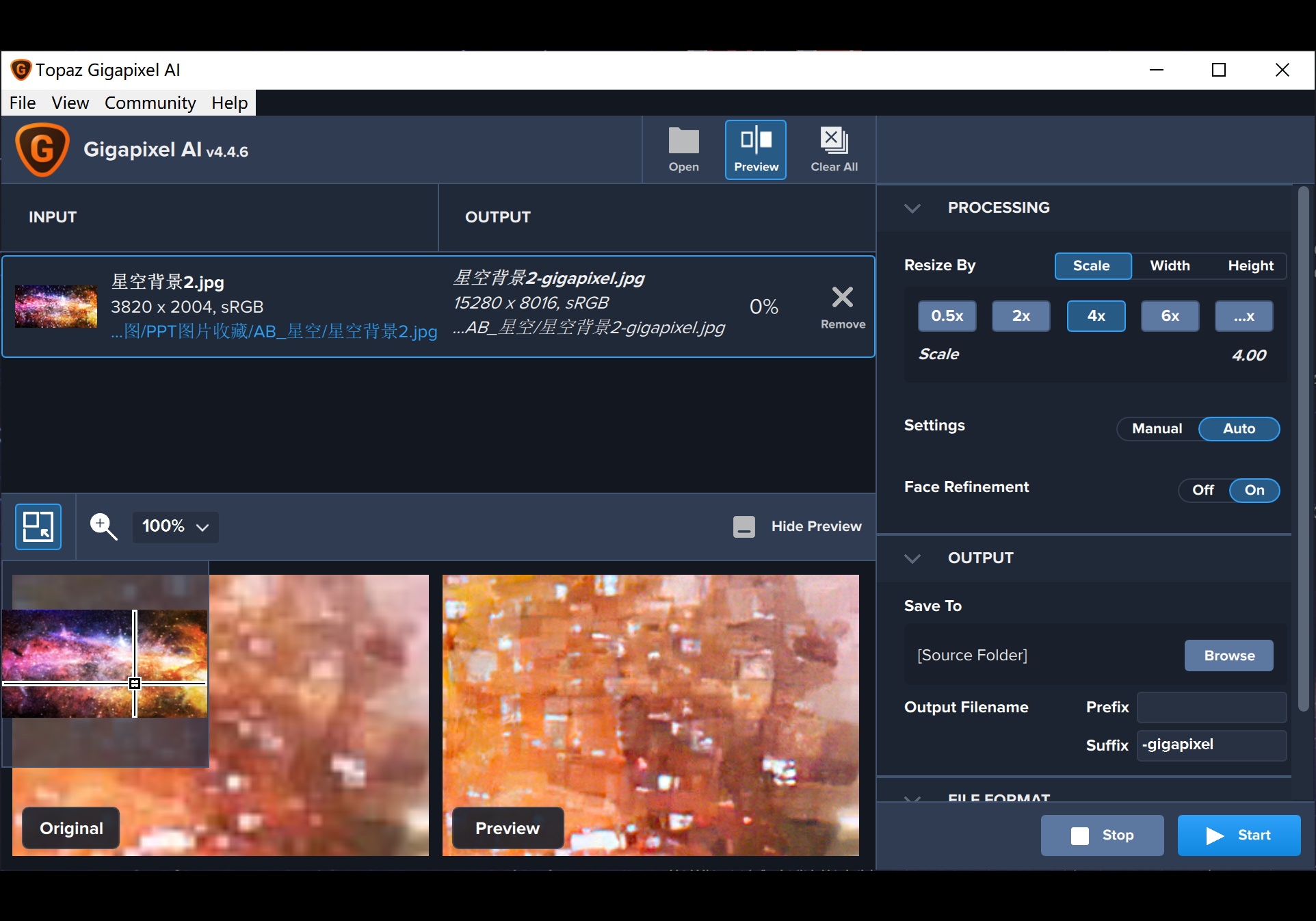Click the zoom magnifier icon
The image size is (1316, 921).
(x=103, y=526)
